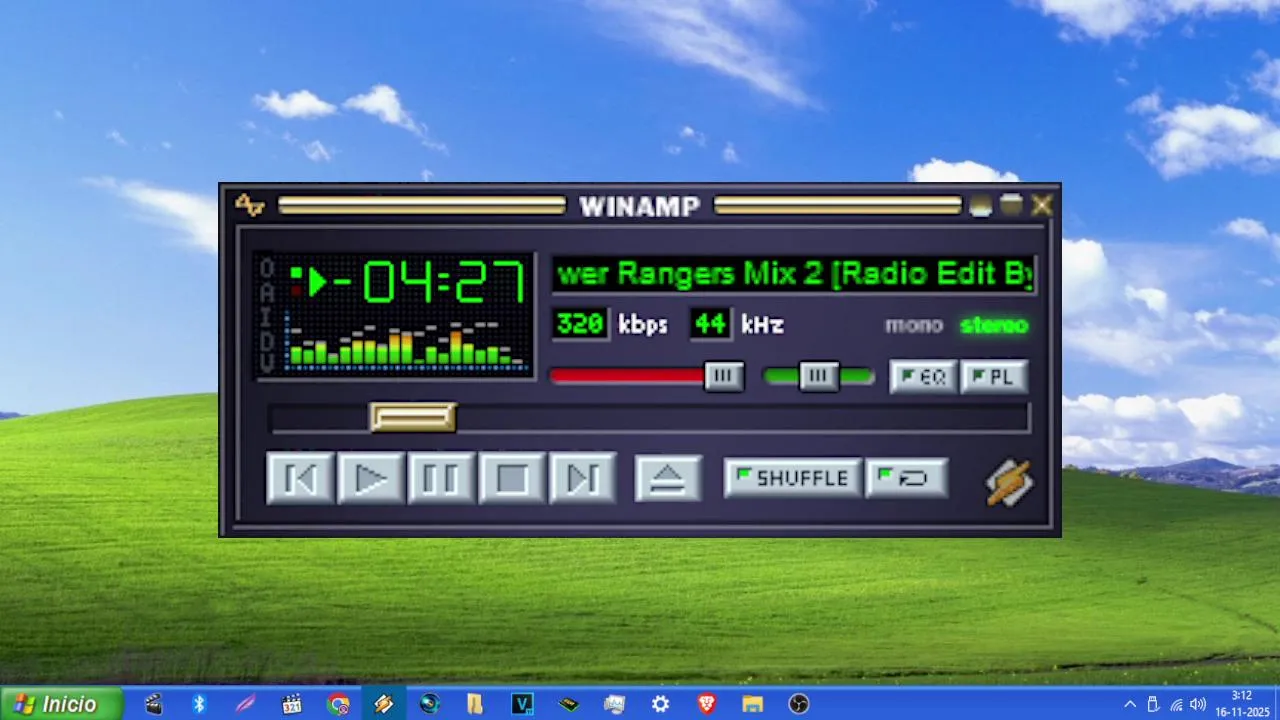
Task: Click the WINAMP title text
Action: pos(640,206)
